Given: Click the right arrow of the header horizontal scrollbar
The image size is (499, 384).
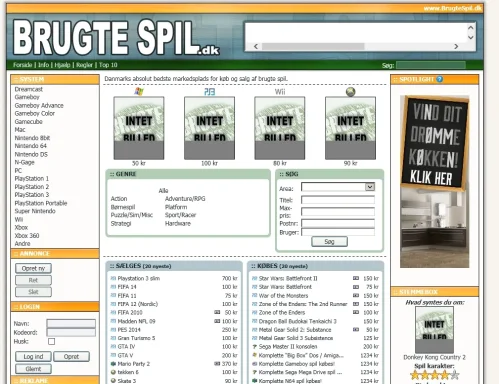Looking at the screenshot, I should pyautogui.click(x=456, y=46).
